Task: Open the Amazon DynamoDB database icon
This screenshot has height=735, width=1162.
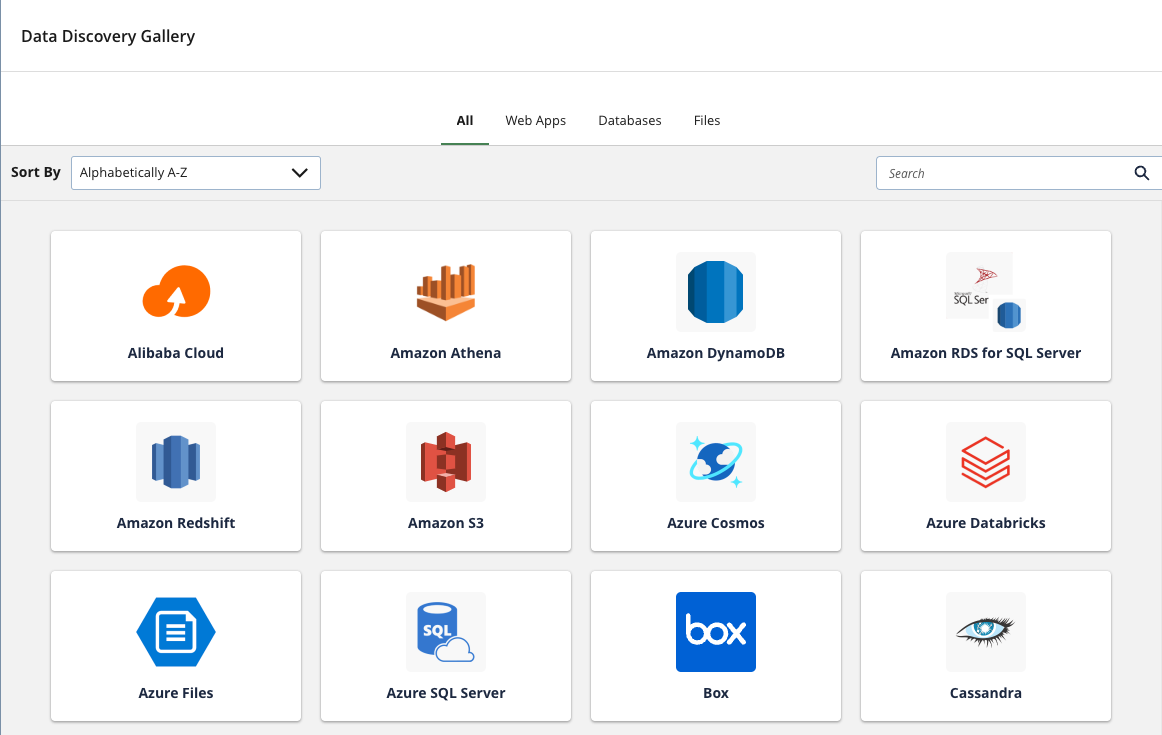Action: click(x=716, y=292)
